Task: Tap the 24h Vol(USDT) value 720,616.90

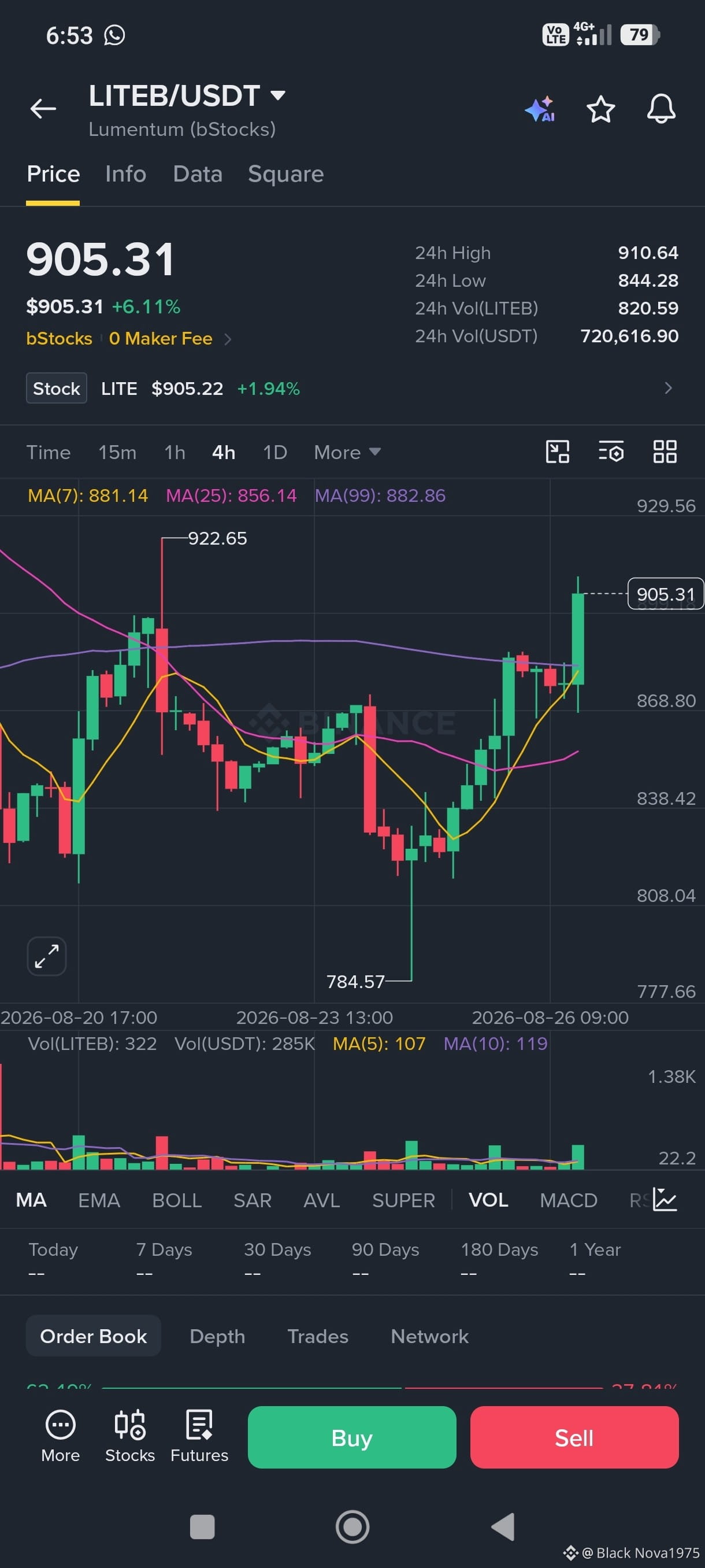Action: tap(629, 336)
